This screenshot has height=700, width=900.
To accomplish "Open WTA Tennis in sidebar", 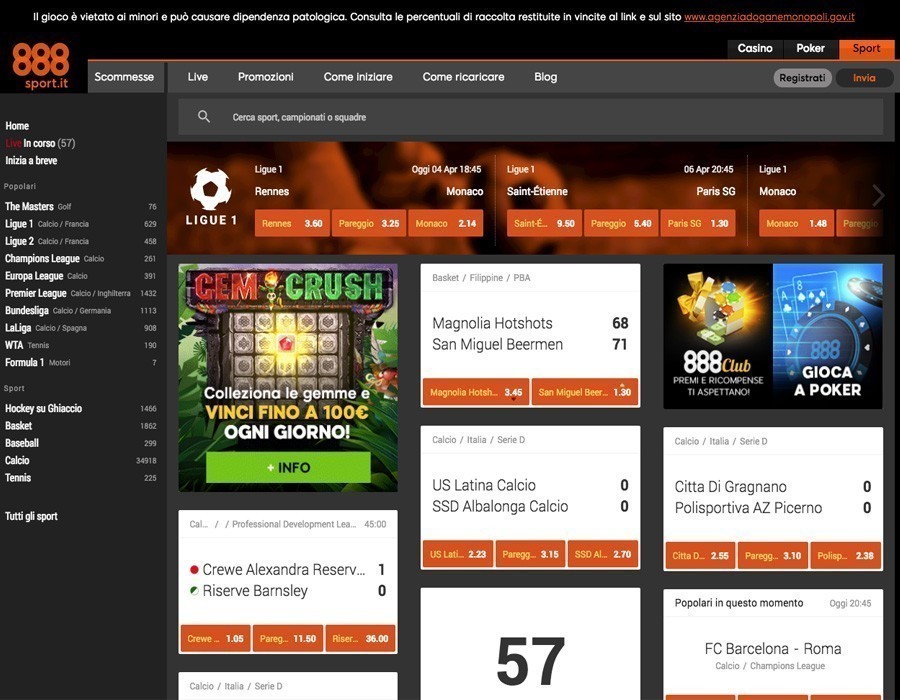I will point(80,345).
